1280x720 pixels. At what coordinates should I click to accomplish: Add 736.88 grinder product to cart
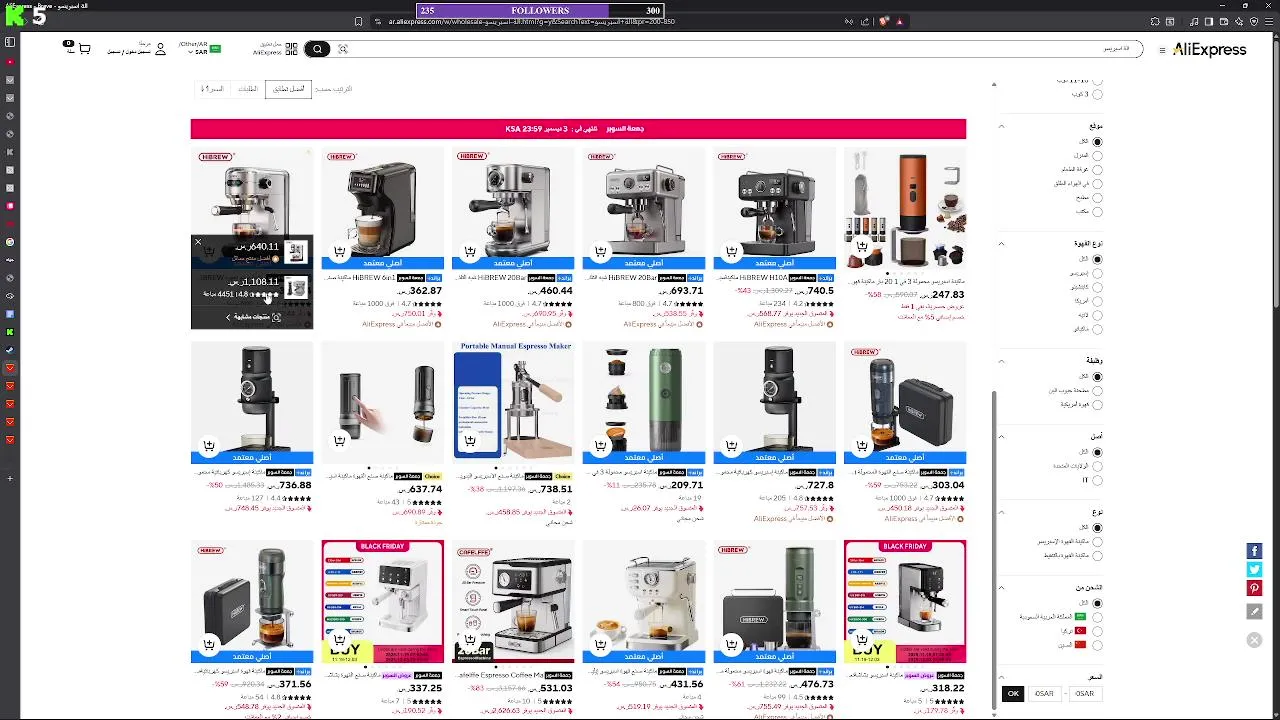(x=209, y=445)
